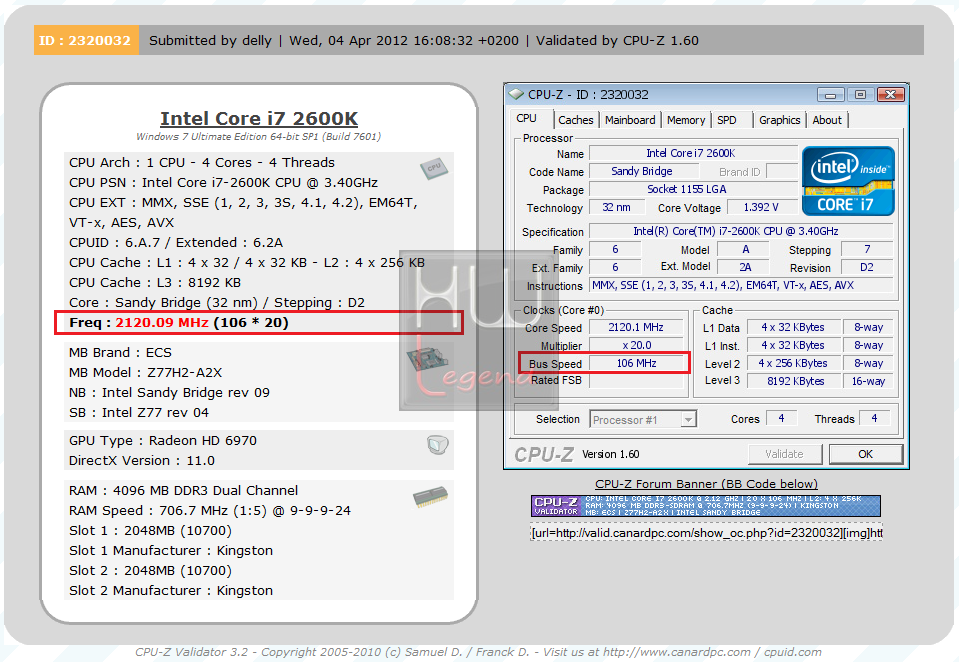Switch to the CPU tab

coord(527,119)
